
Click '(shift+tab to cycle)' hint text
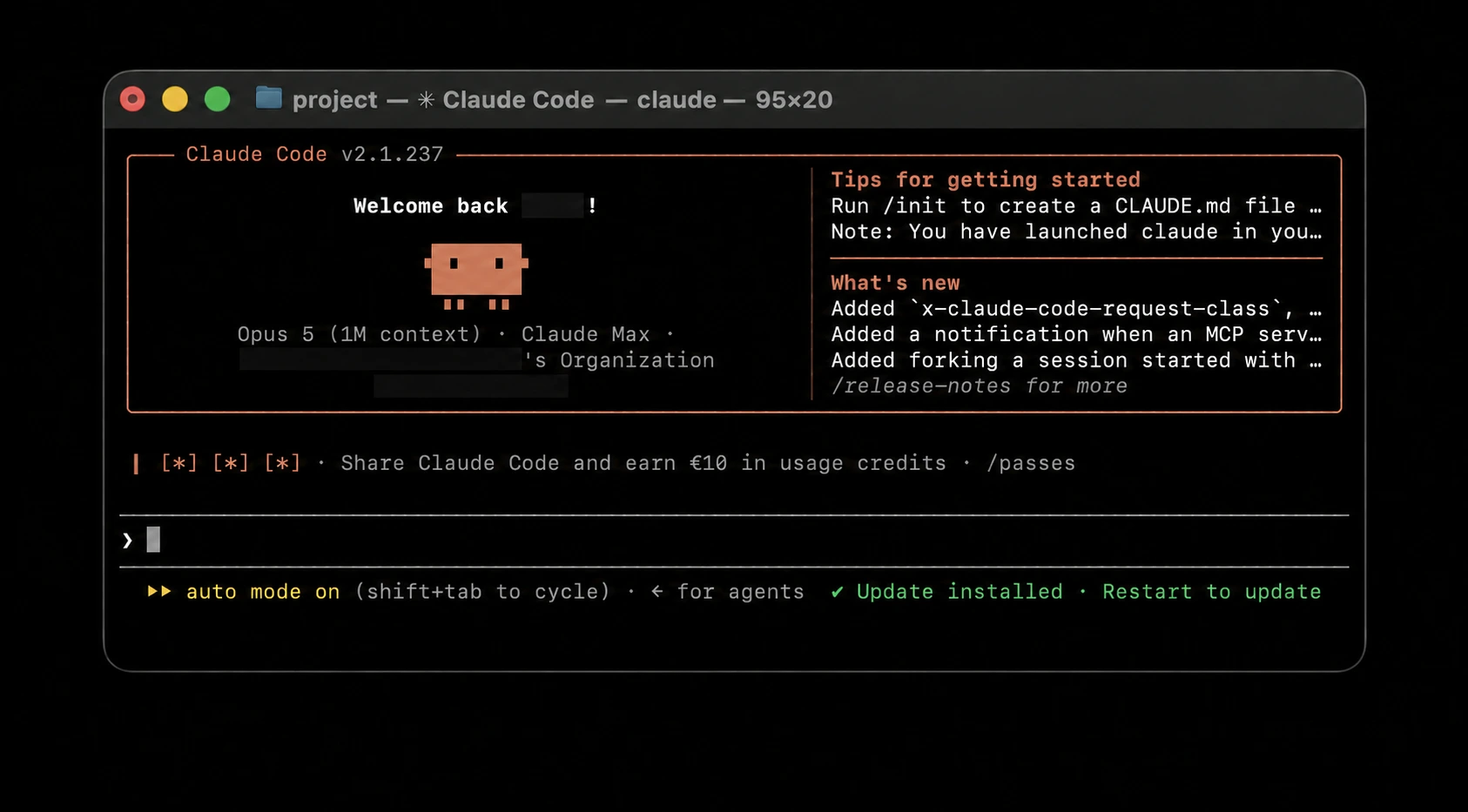pyautogui.click(x=482, y=592)
